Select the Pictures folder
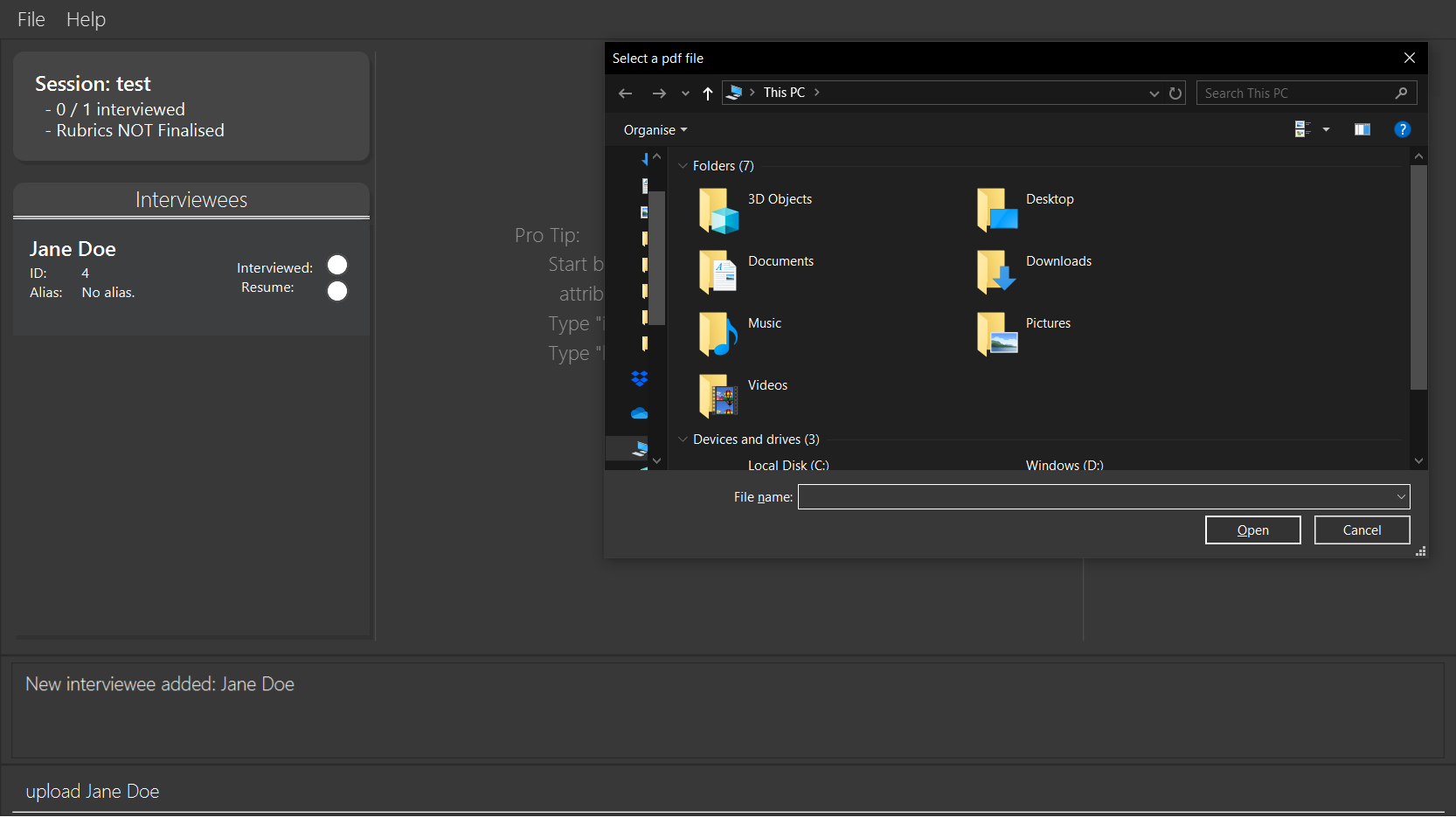The width and height of the screenshot is (1456, 817). (1023, 334)
